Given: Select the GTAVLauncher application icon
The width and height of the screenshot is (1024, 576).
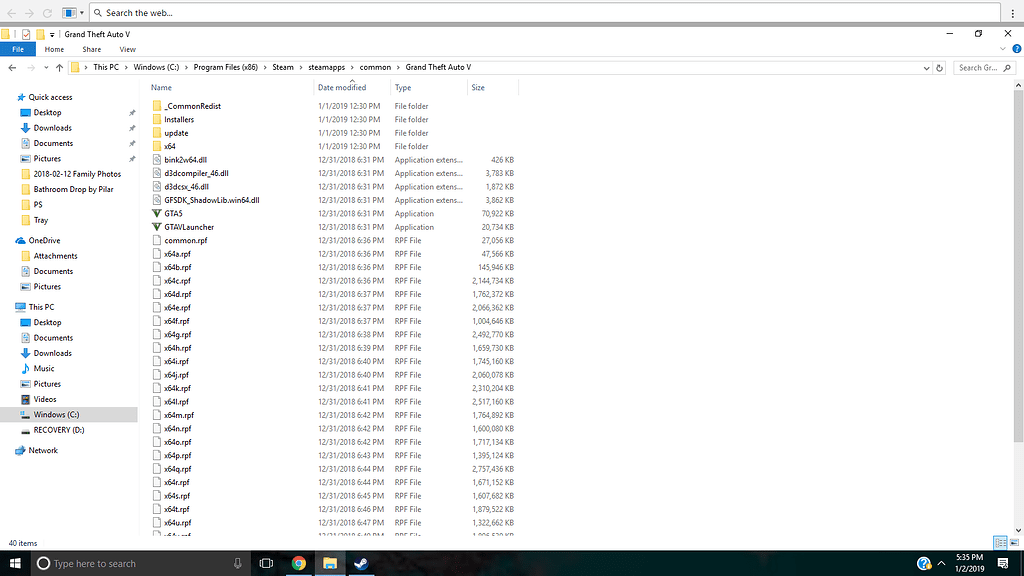Looking at the screenshot, I should [x=157, y=227].
